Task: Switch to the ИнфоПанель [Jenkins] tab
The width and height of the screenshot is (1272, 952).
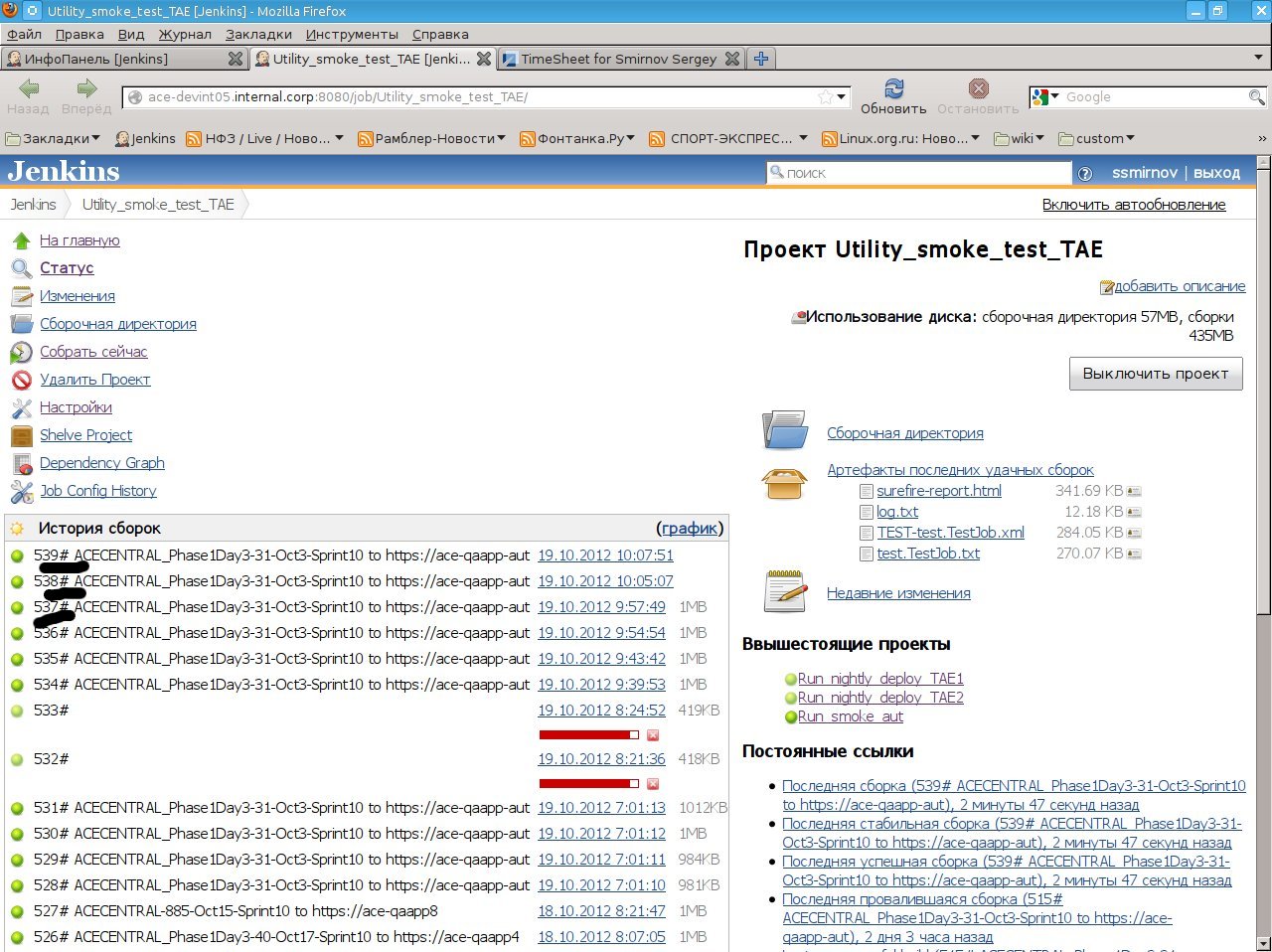Action: coord(123,59)
